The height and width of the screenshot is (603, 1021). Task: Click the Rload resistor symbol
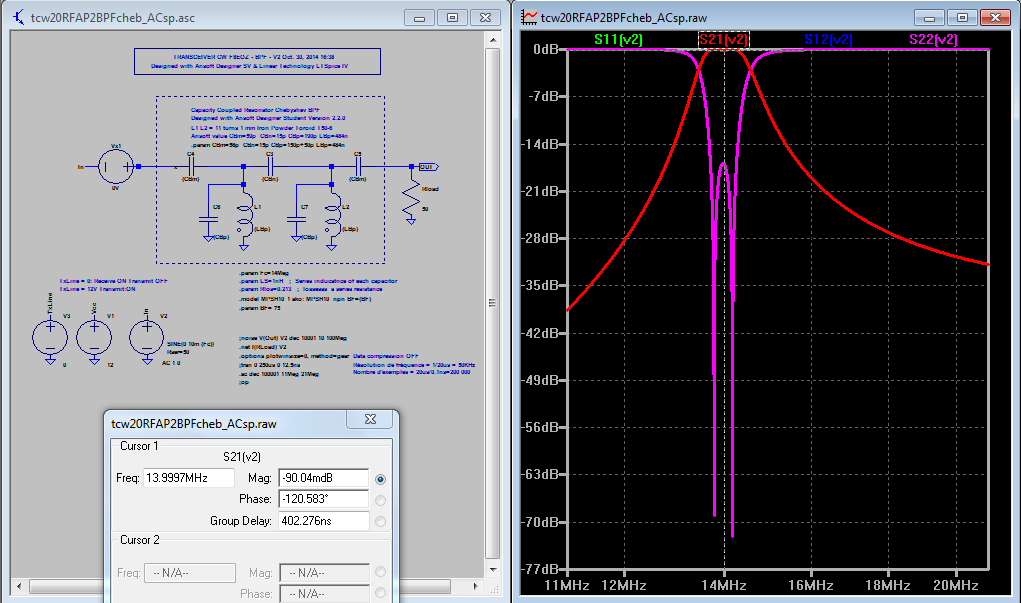pos(410,198)
